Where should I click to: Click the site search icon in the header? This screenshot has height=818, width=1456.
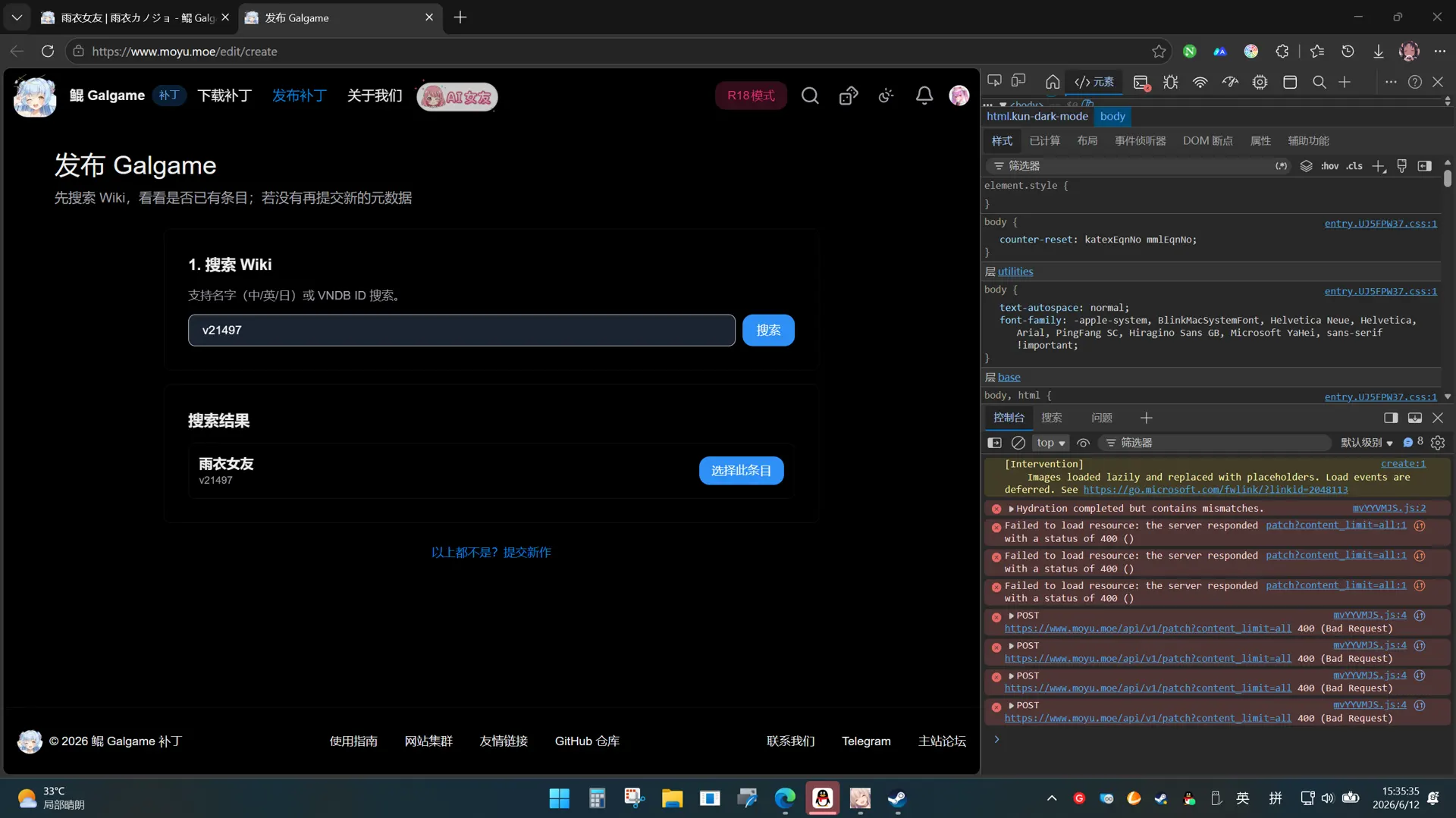(x=810, y=96)
